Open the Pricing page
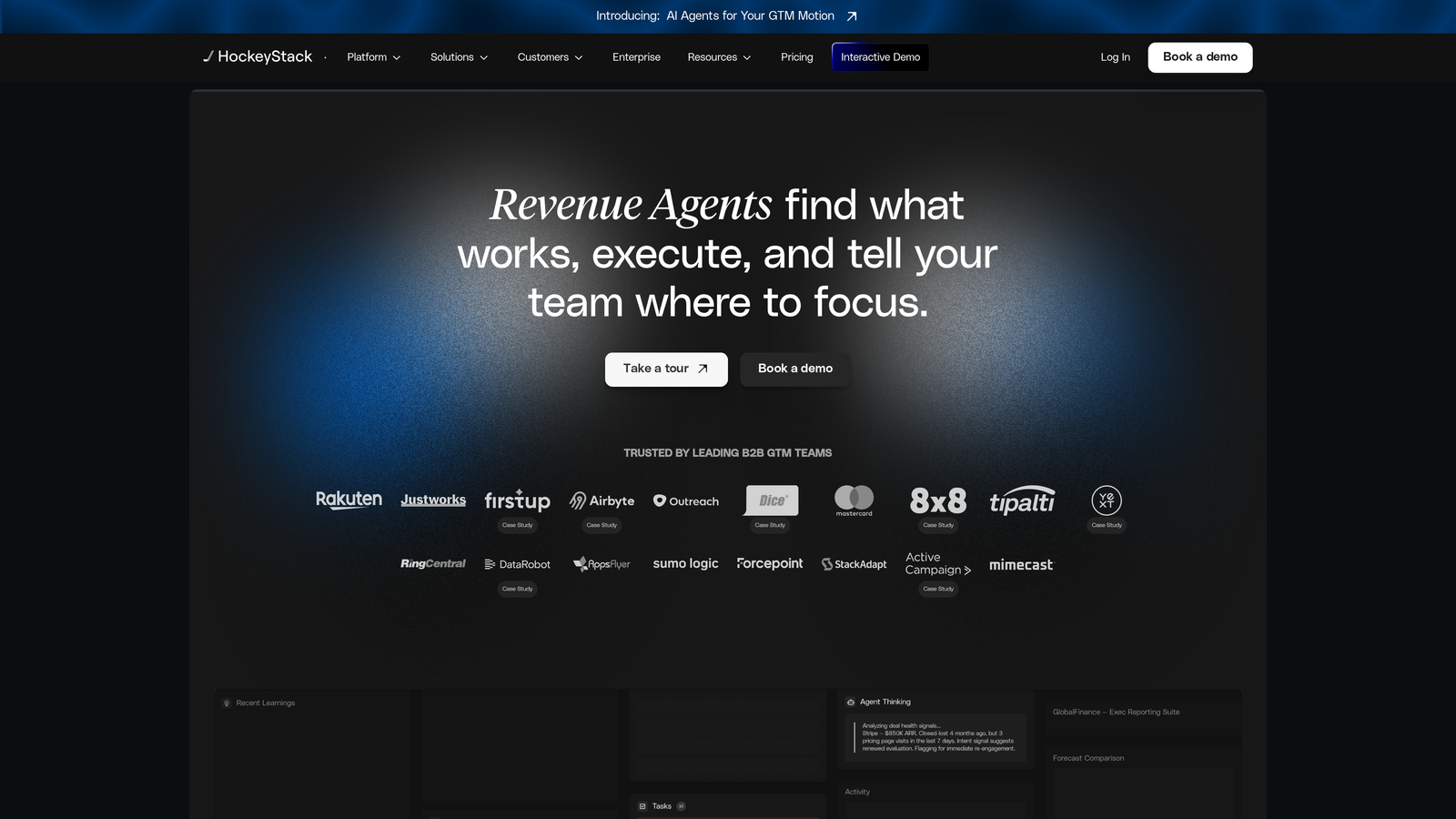 click(x=796, y=56)
